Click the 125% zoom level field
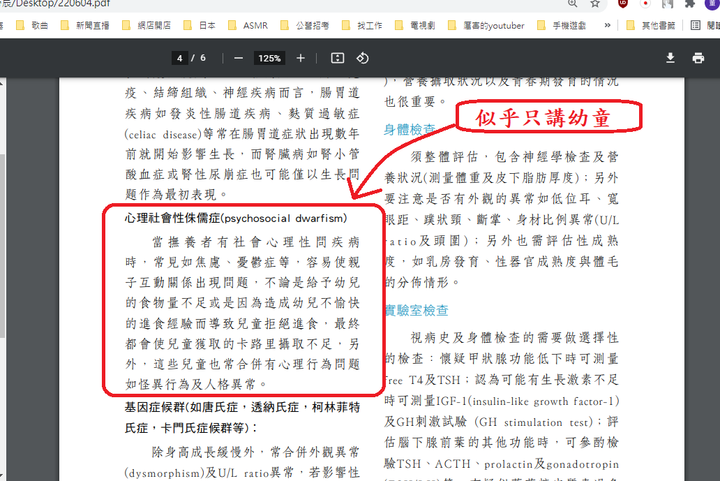 [269, 58]
